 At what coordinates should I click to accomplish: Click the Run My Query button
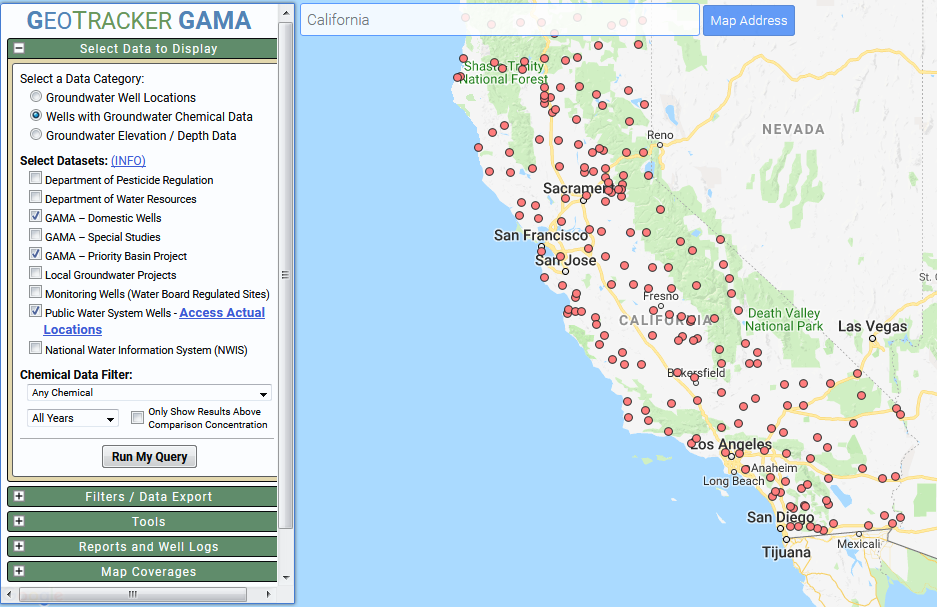(x=149, y=457)
